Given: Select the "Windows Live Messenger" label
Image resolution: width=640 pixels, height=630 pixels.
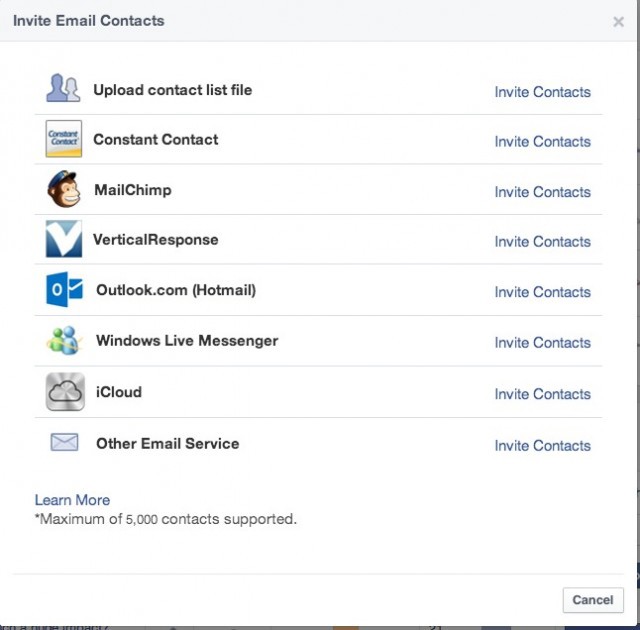Looking at the screenshot, I should (x=187, y=341).
